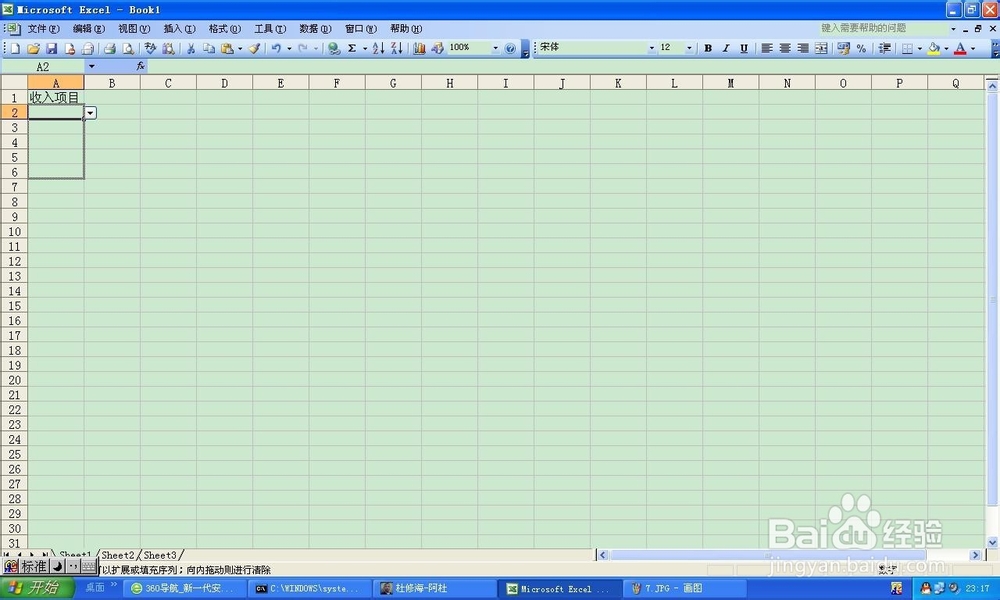1000x600 pixels.
Task: Create a new blank workbook
Action: tap(15, 48)
